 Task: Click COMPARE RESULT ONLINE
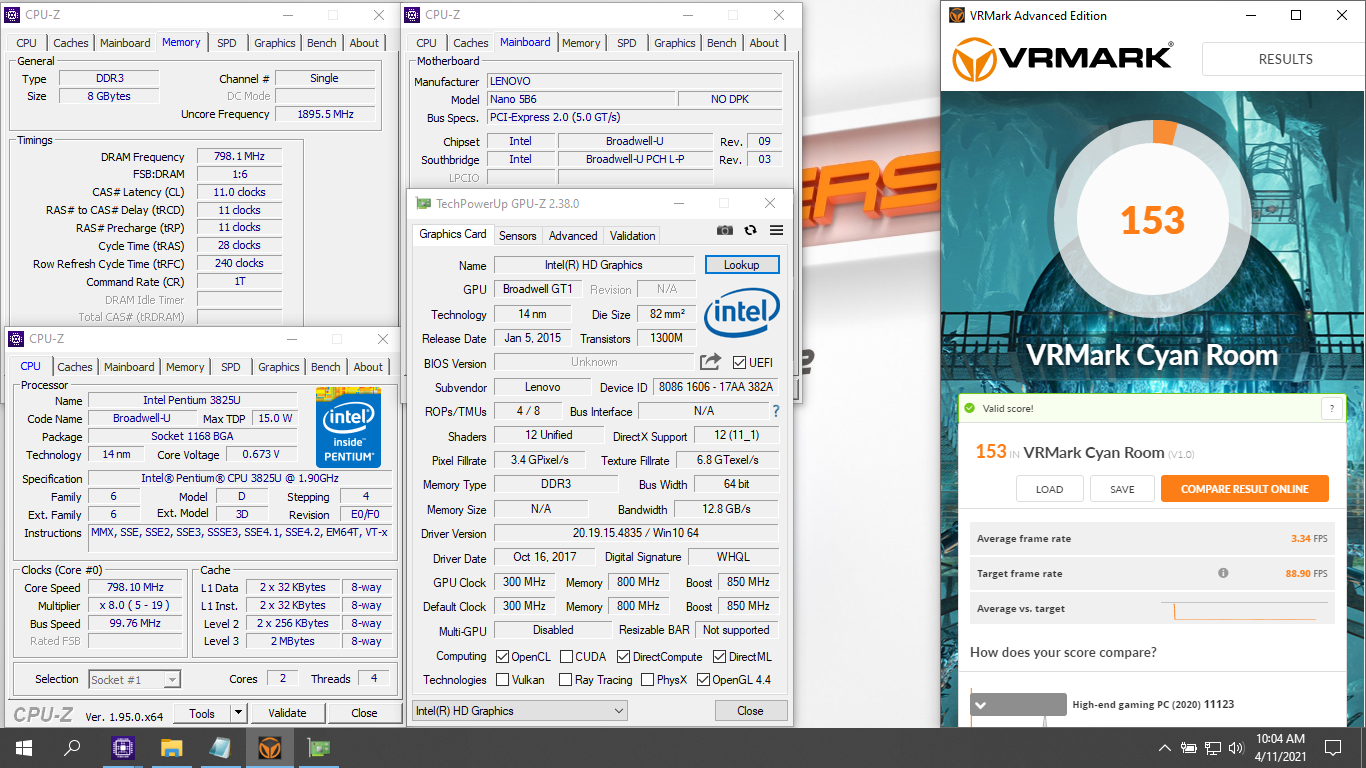[1244, 489]
